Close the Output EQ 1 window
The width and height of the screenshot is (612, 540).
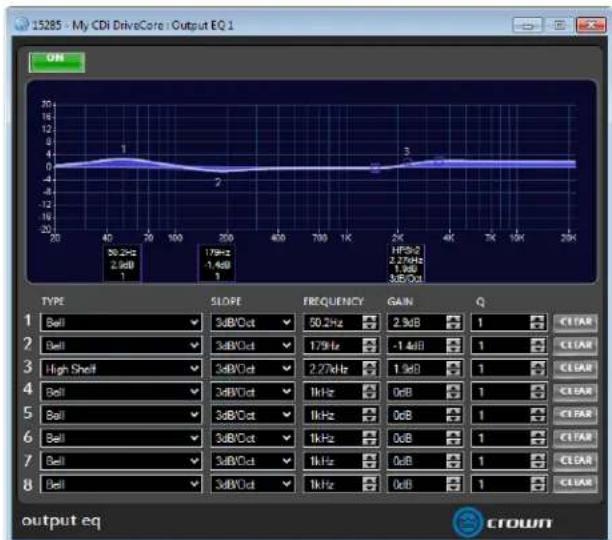tap(591, 25)
